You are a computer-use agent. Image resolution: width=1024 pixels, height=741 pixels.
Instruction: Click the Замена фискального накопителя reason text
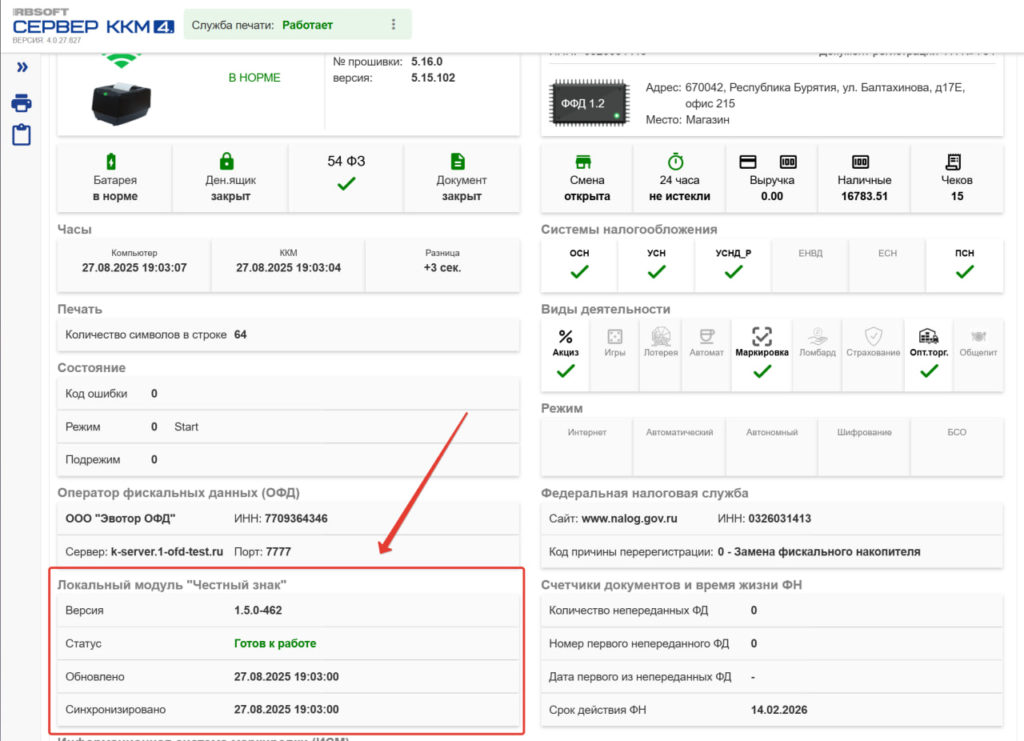(827, 552)
